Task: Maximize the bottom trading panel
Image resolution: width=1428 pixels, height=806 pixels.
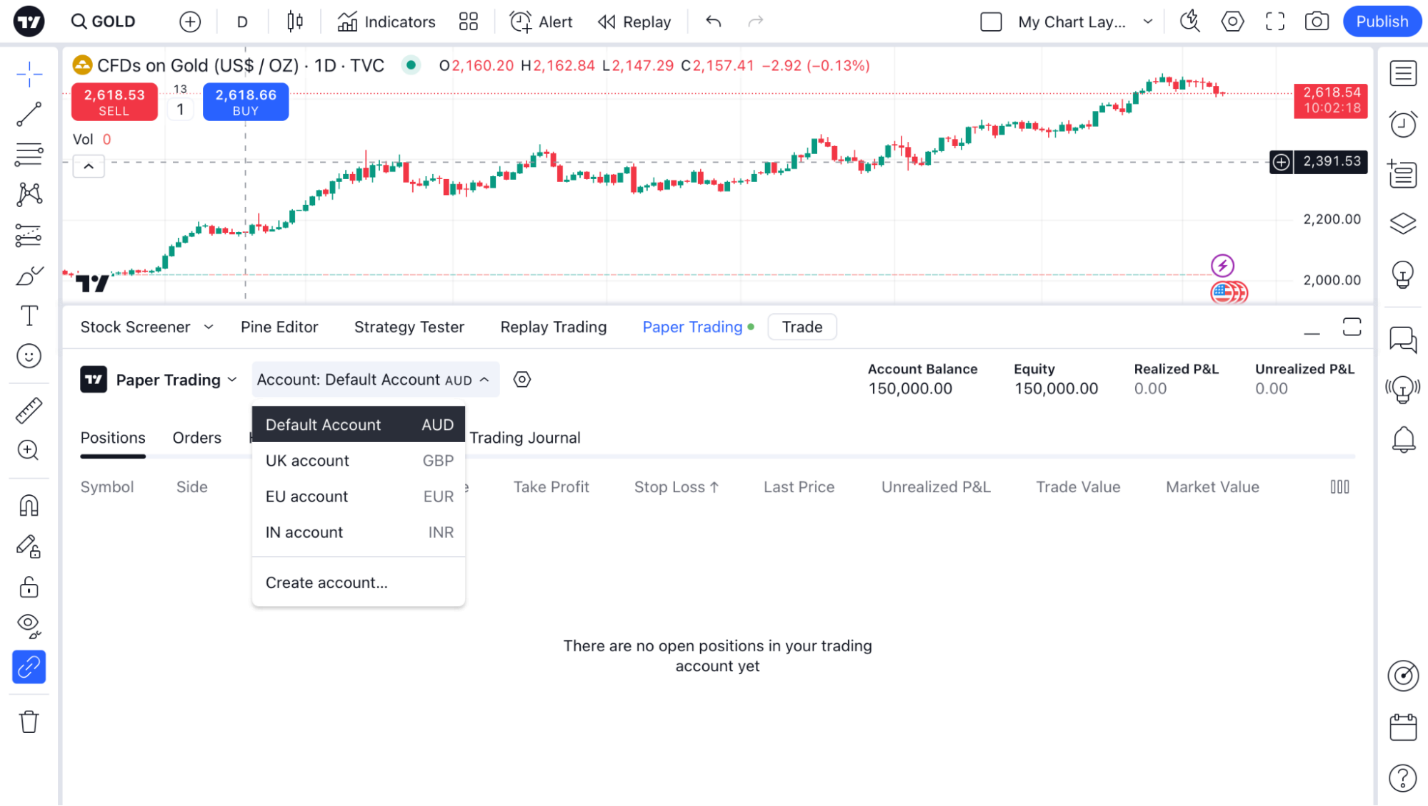Action: coord(1352,327)
